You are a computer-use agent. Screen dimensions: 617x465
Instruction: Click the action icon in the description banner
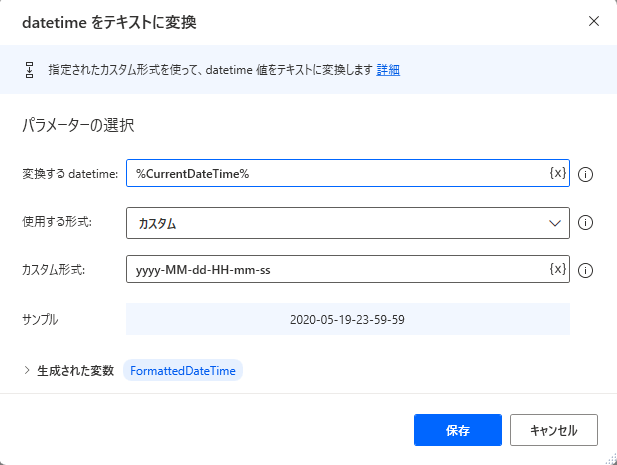click(30, 70)
